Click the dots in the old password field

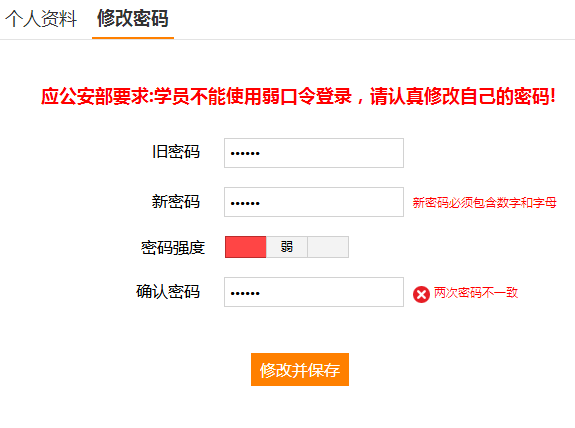point(245,153)
